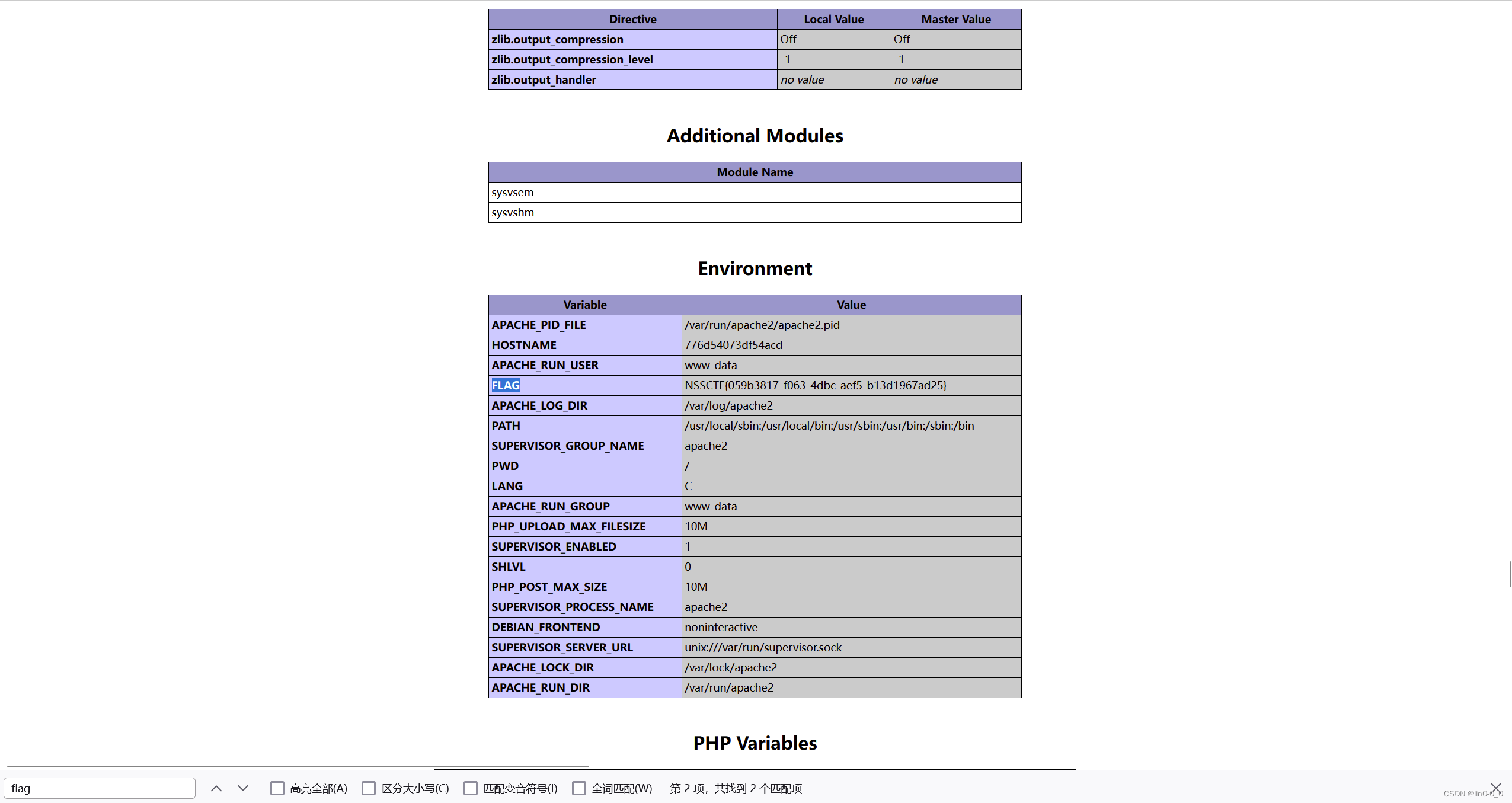1512x803 pixels.
Task: Click the match count status text
Action: [736, 788]
